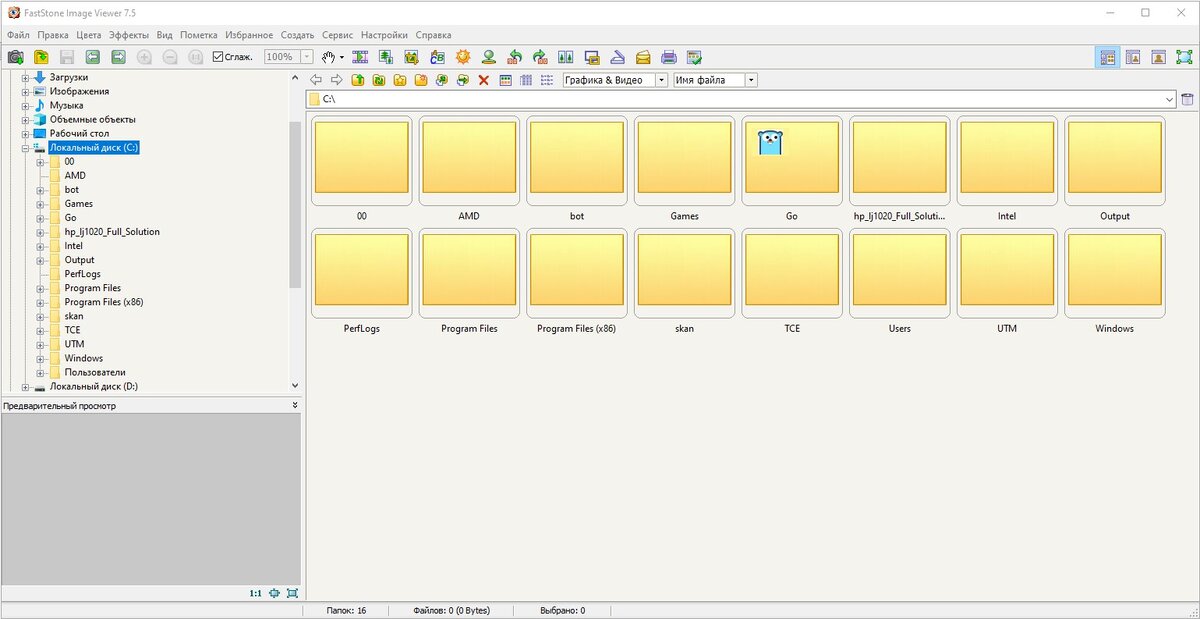Screen dimensions: 1200x619
Task: Rotate image left with toolbar icon
Action: 515,57
